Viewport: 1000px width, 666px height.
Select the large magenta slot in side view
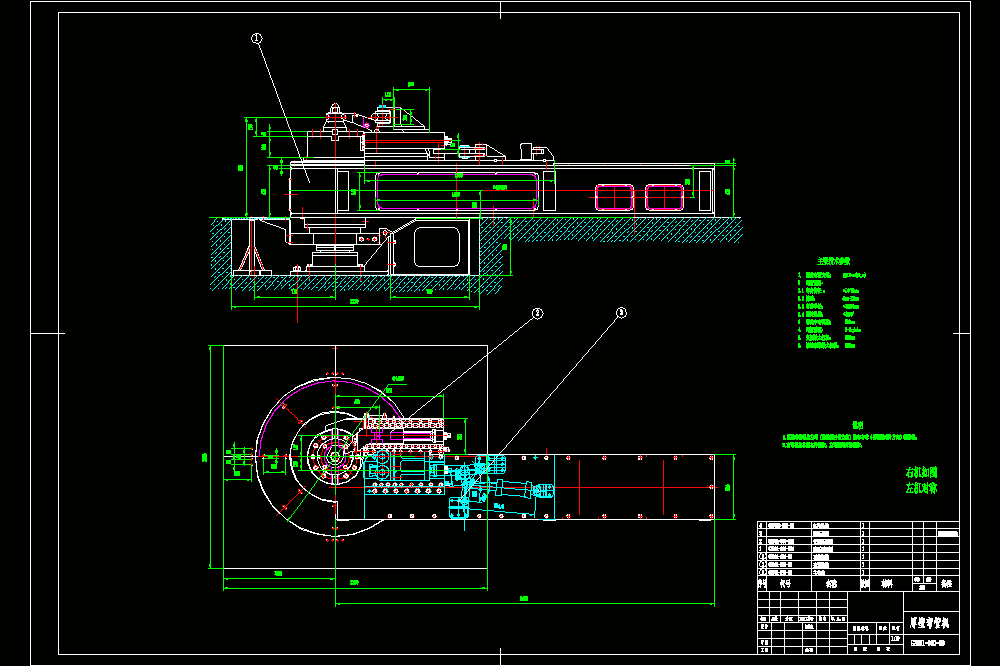[x=457, y=191]
